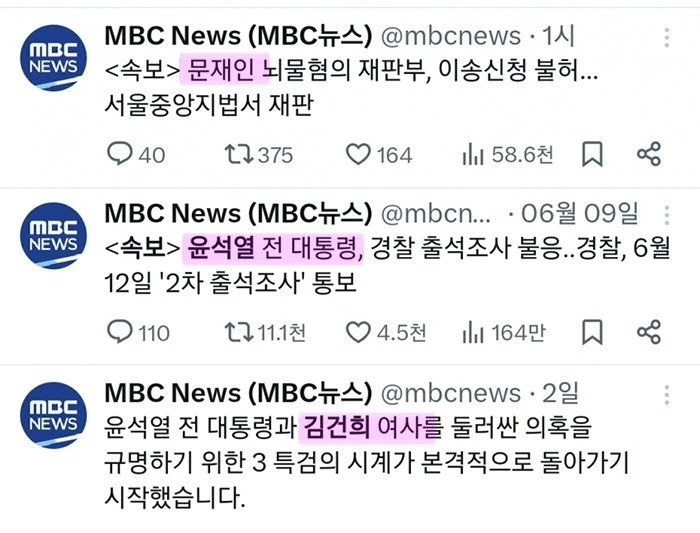Image resolution: width=700 pixels, height=533 pixels.
Task: Open MBC News avatar on first tweet
Action: pyautogui.click(x=54, y=58)
